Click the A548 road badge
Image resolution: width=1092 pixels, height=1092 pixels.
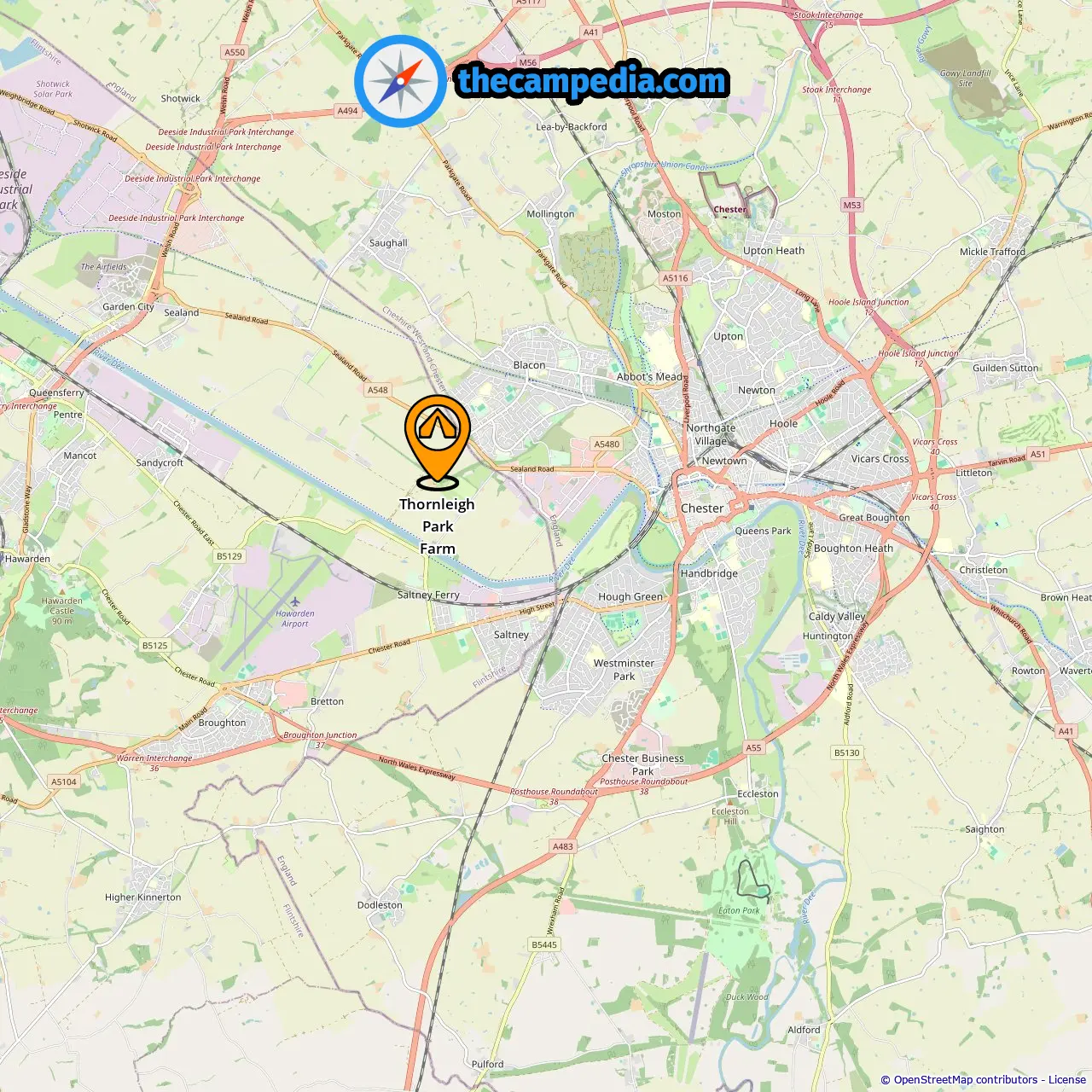377,390
